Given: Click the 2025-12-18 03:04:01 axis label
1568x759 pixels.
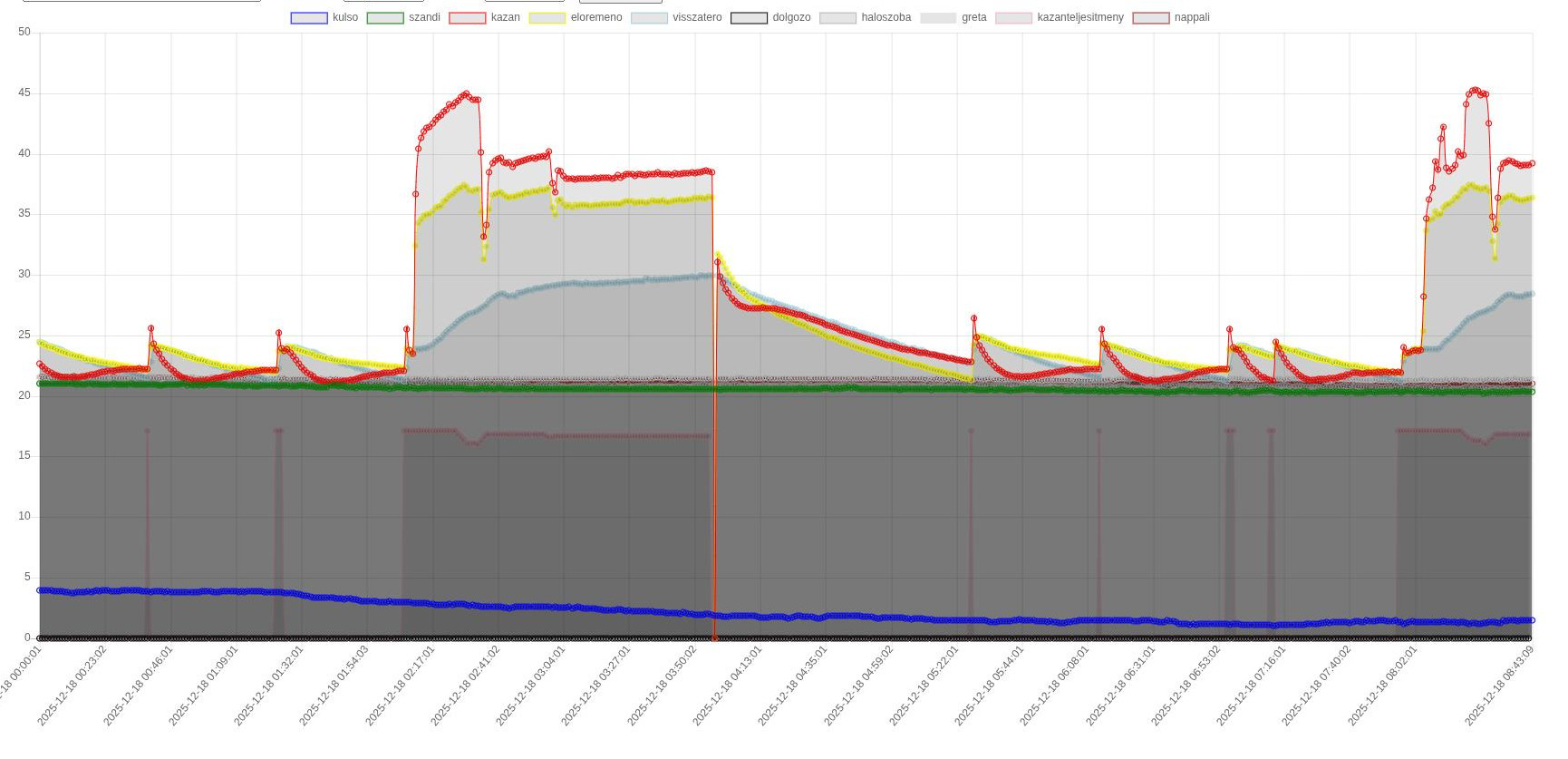Looking at the screenshot, I should coord(531,685).
